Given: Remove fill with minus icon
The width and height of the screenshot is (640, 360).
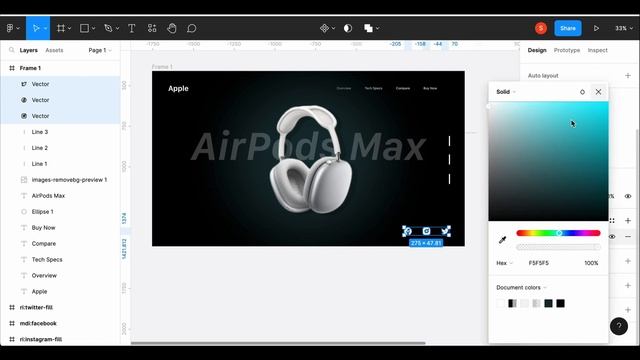Looking at the screenshot, I should point(628,237).
